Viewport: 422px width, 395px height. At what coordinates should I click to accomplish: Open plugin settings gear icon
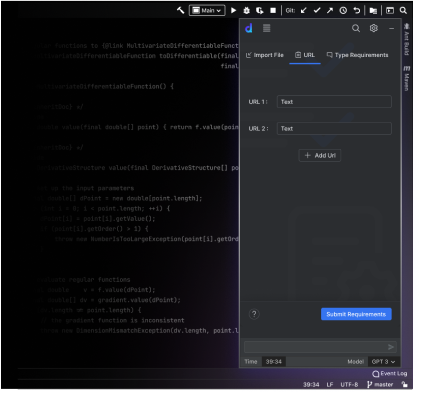pos(374,28)
